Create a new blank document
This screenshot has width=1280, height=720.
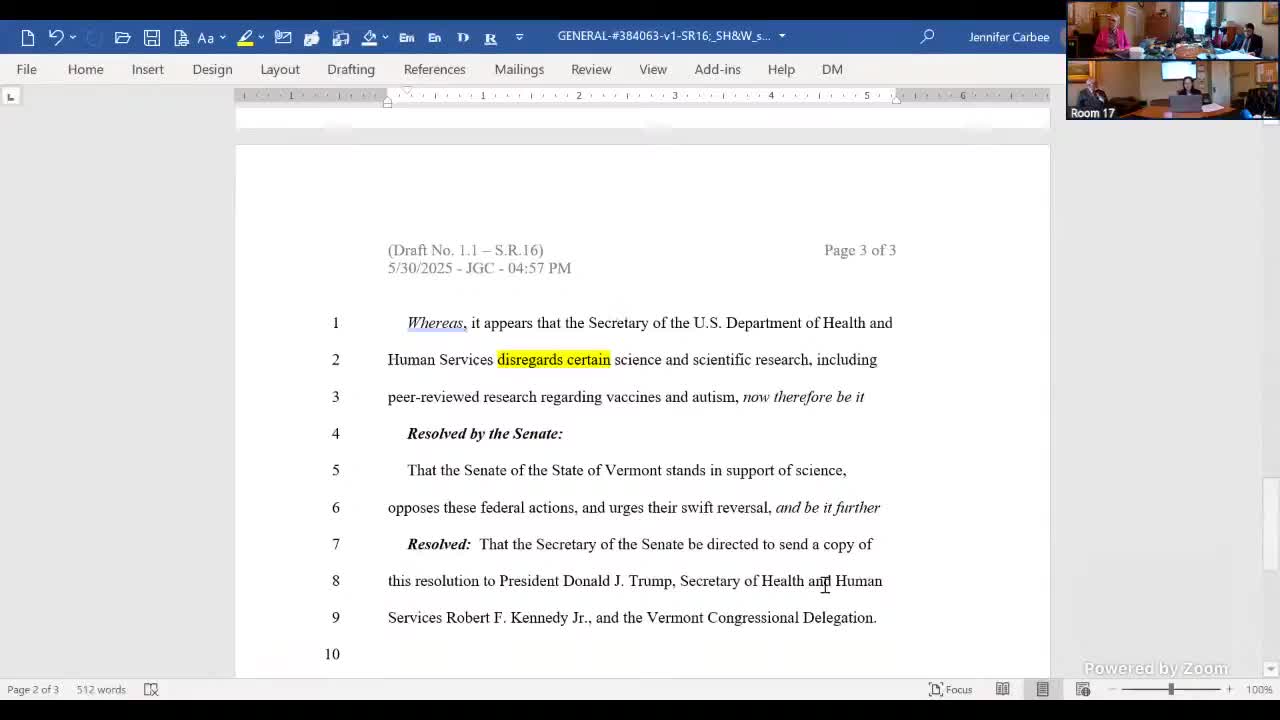(x=28, y=37)
